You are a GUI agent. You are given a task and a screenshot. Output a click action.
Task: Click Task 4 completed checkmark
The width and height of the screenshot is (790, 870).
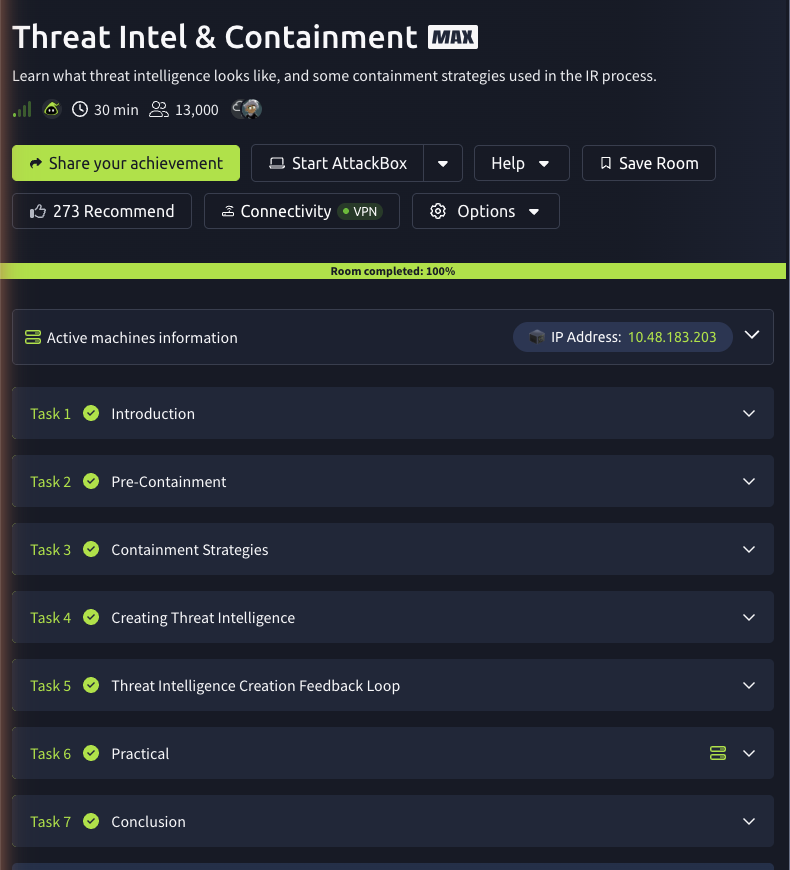(91, 617)
